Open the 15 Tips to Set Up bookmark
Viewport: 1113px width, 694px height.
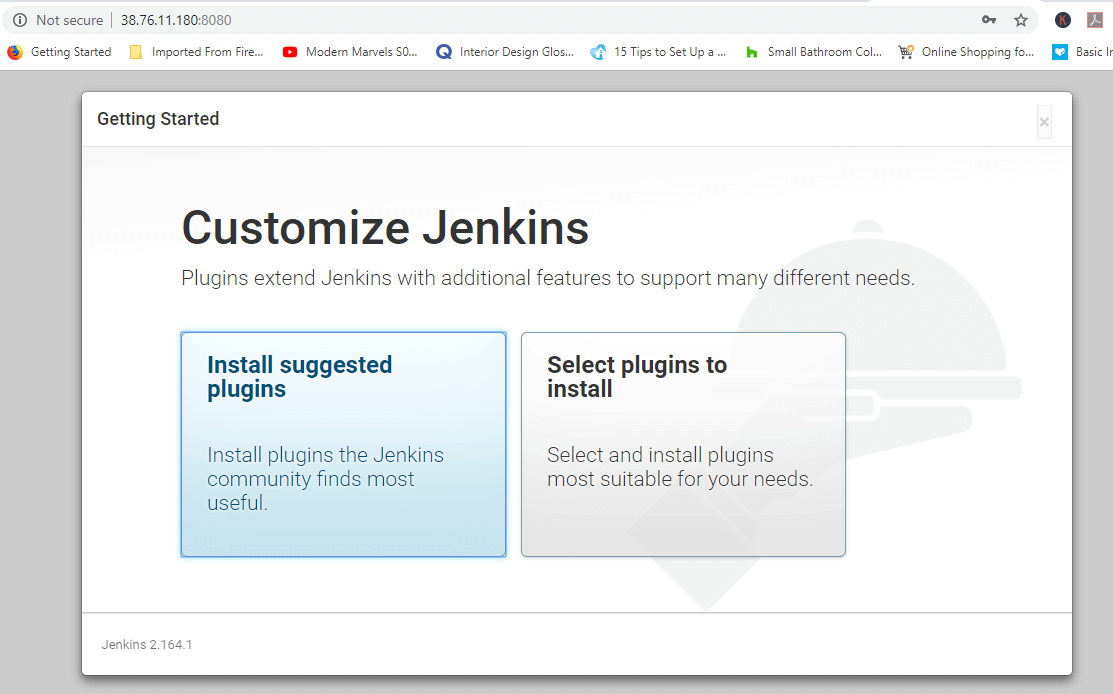(658, 52)
